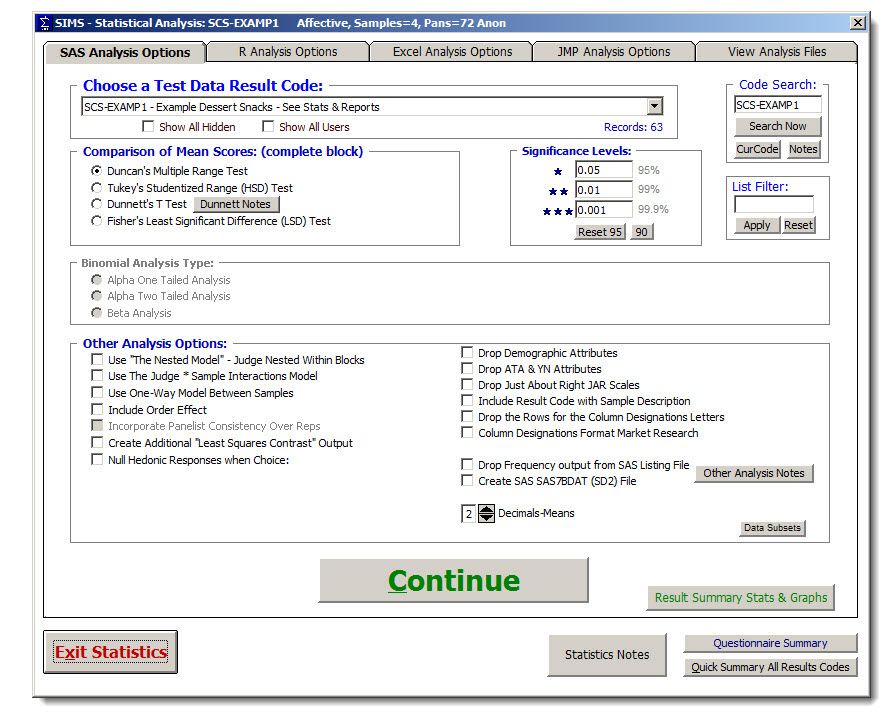This screenshot has height=713, width=886.
Task: Check Column Designations Format Market Research
Action: (x=467, y=433)
